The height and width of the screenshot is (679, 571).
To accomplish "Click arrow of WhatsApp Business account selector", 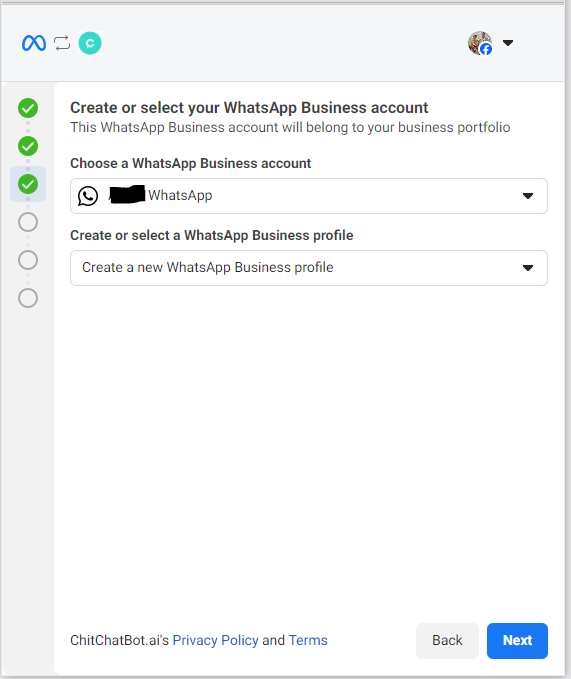I will coord(528,196).
